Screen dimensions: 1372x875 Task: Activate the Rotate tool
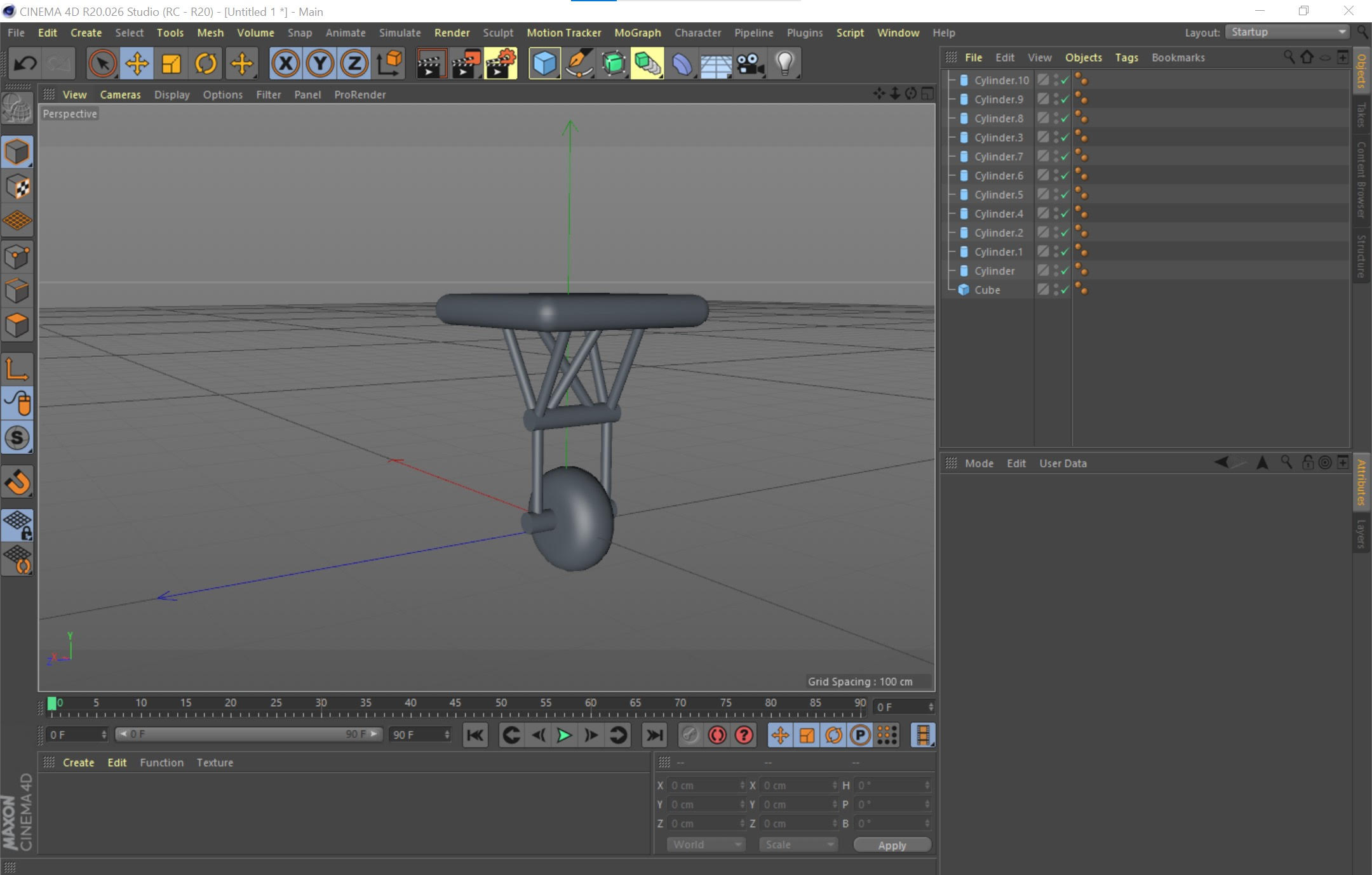(206, 63)
